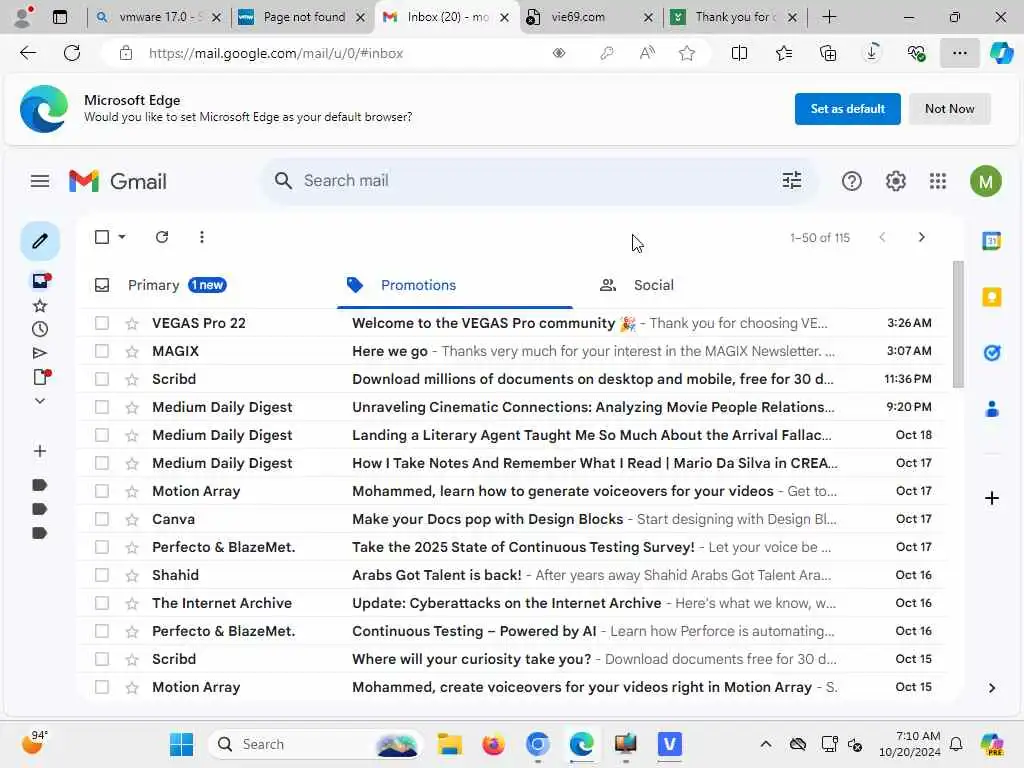The height and width of the screenshot is (768, 1024).
Task: Go to next page of mail
Action: 921,237
